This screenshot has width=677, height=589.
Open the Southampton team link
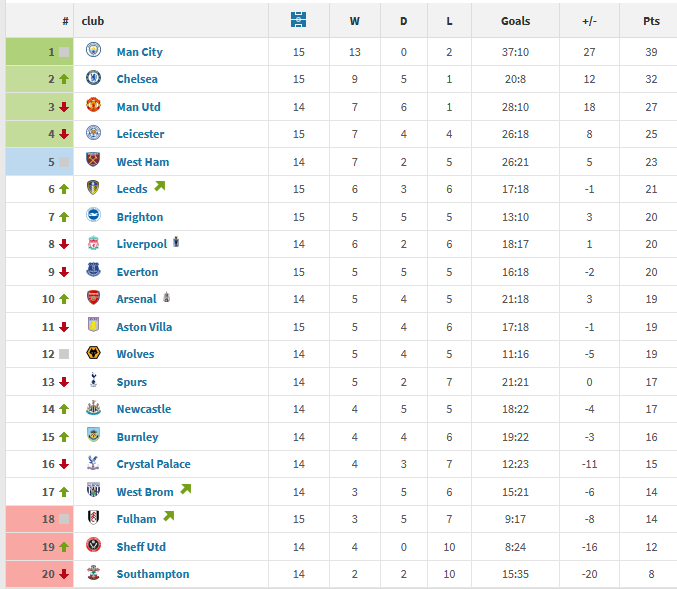click(x=153, y=574)
